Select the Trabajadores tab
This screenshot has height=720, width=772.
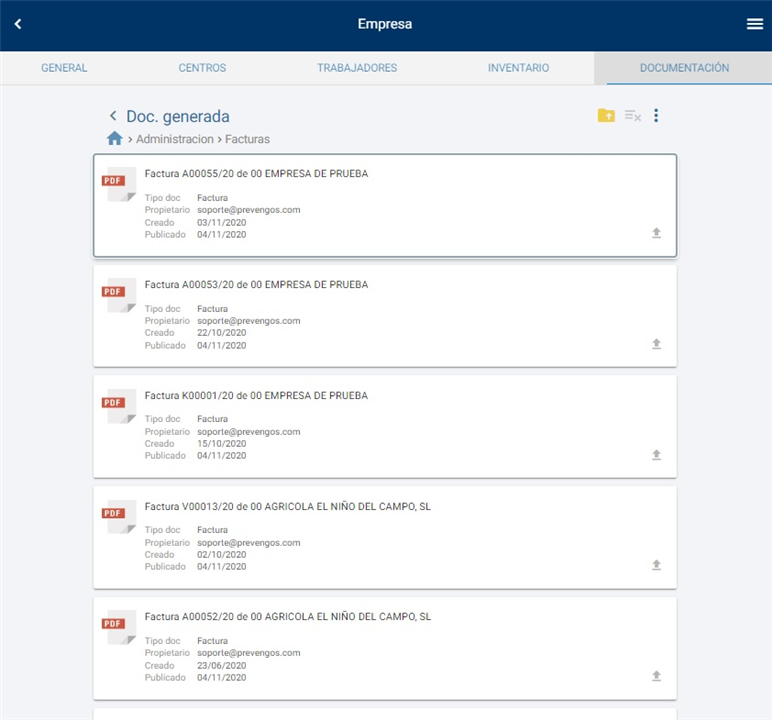tap(357, 68)
